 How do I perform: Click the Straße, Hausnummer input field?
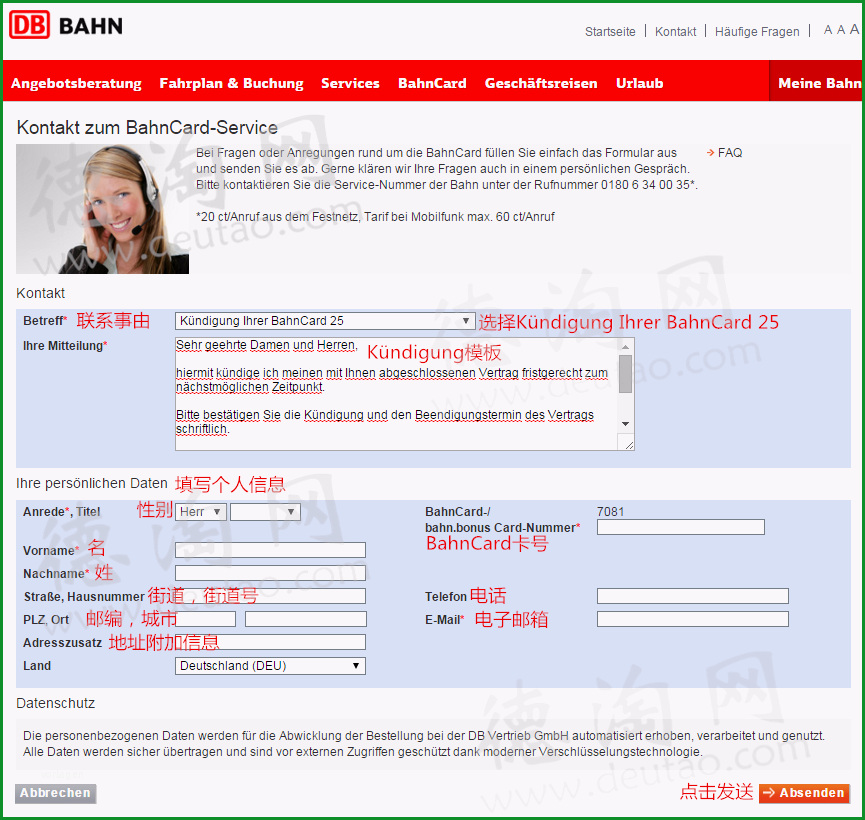[270, 596]
